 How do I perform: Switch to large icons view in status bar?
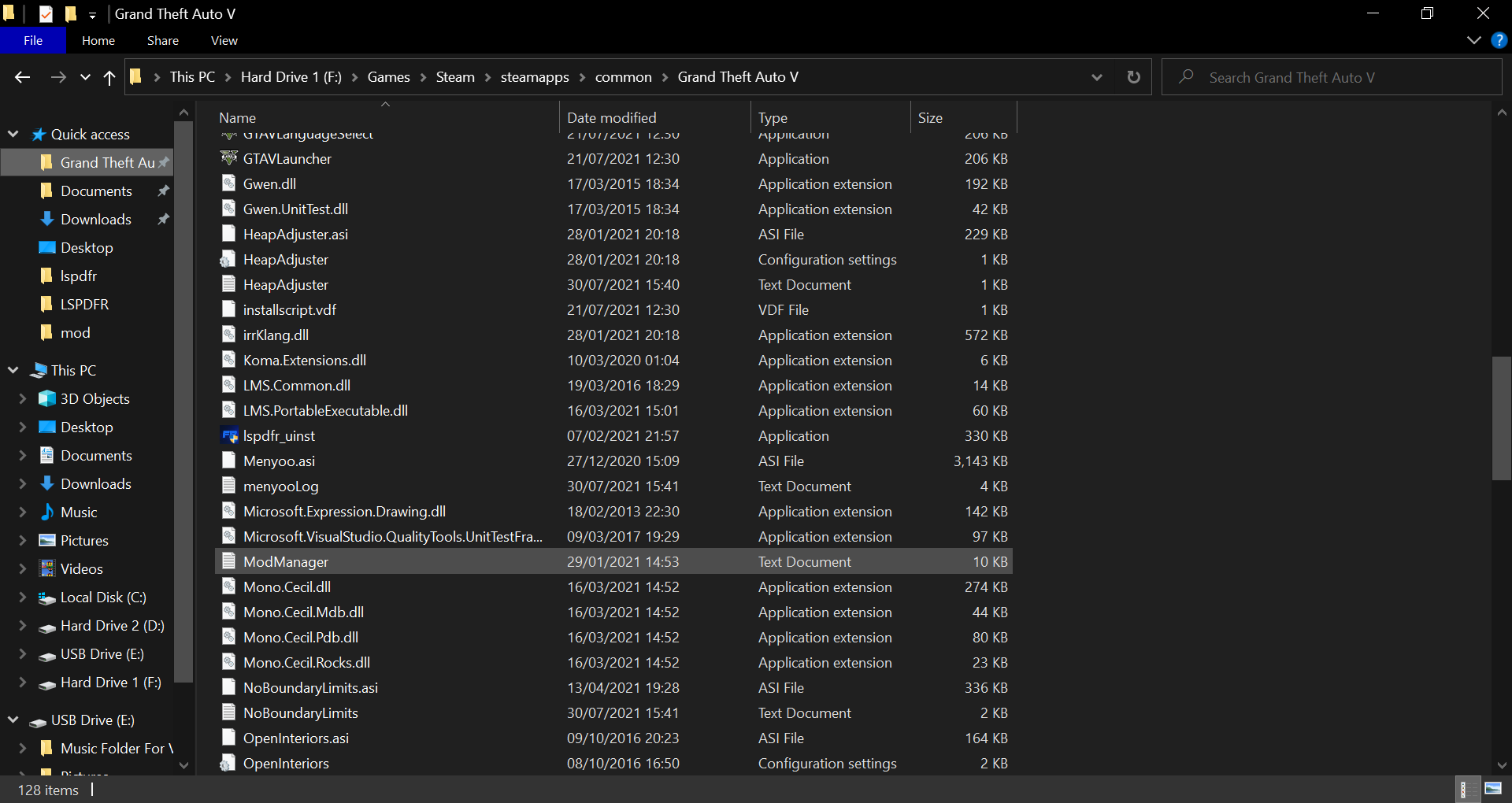[x=1493, y=789]
